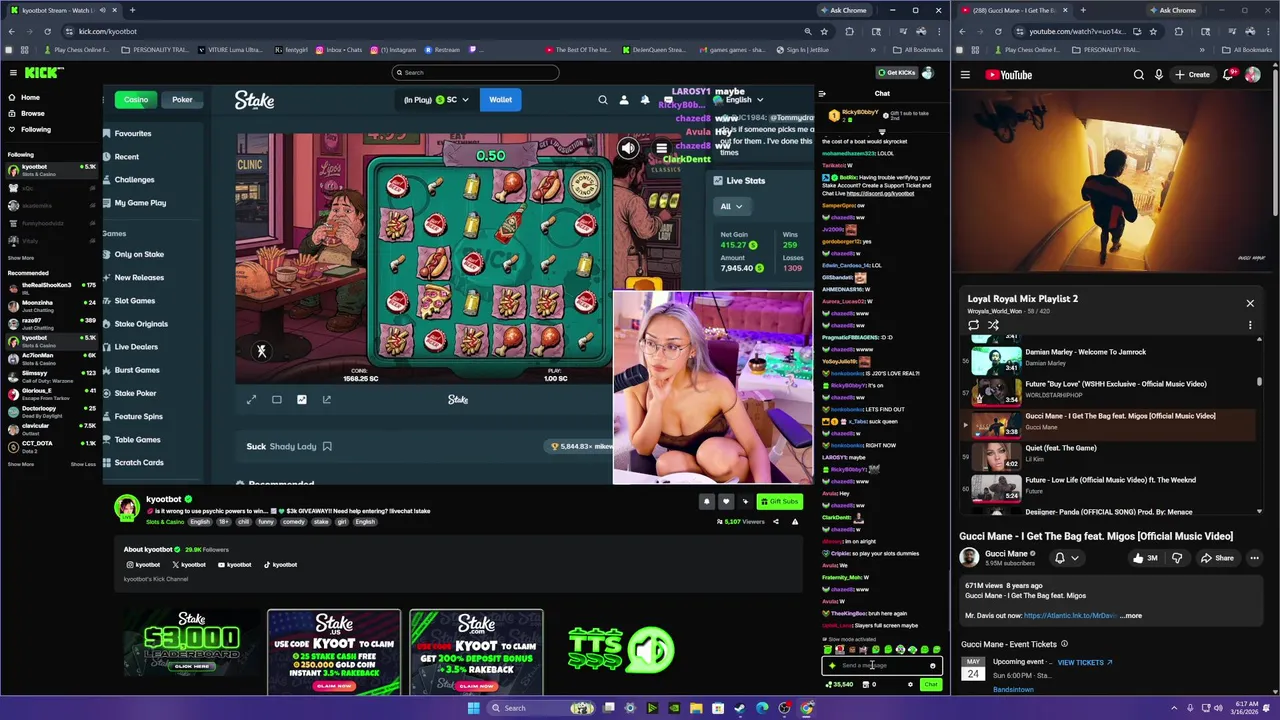1280x720 pixels.
Task: Enter fullscreen in Stake game footer
Action: (252, 400)
